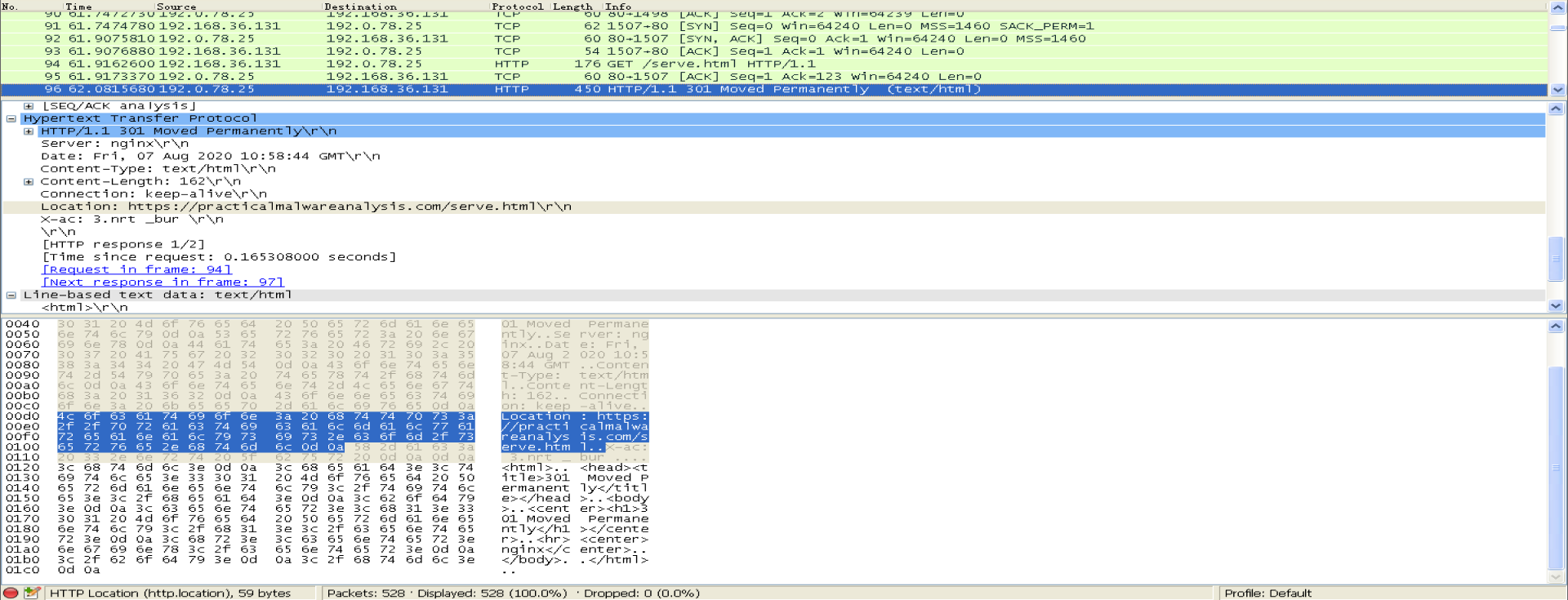Click packet bytes scrollbar thumb

[1556, 469]
